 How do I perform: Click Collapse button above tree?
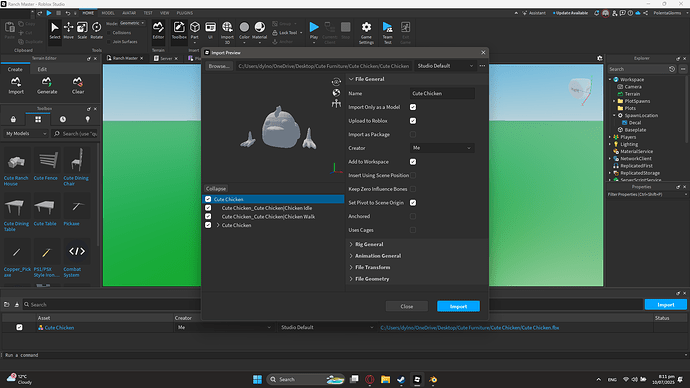point(216,188)
